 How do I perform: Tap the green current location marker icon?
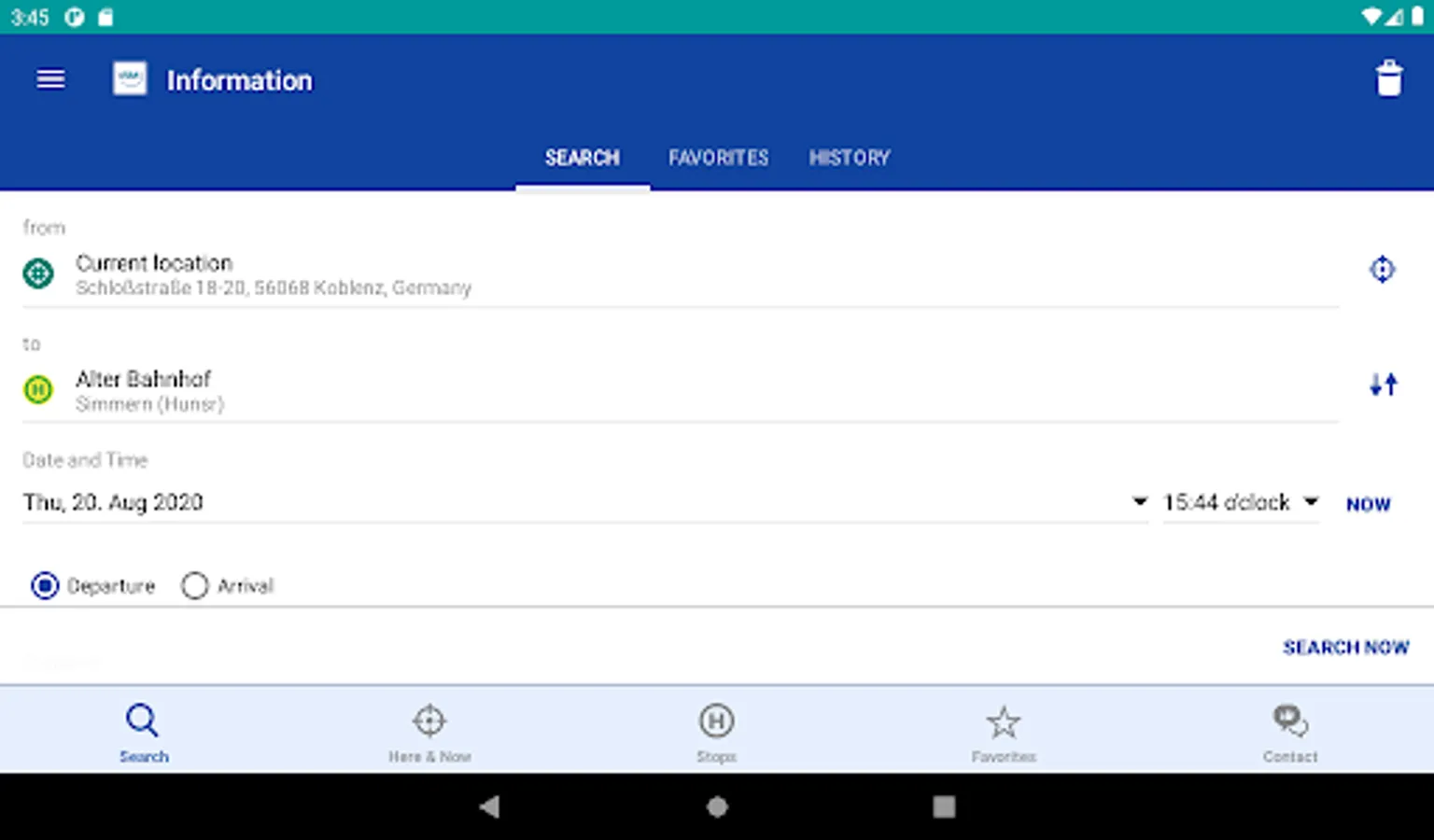pos(38,273)
